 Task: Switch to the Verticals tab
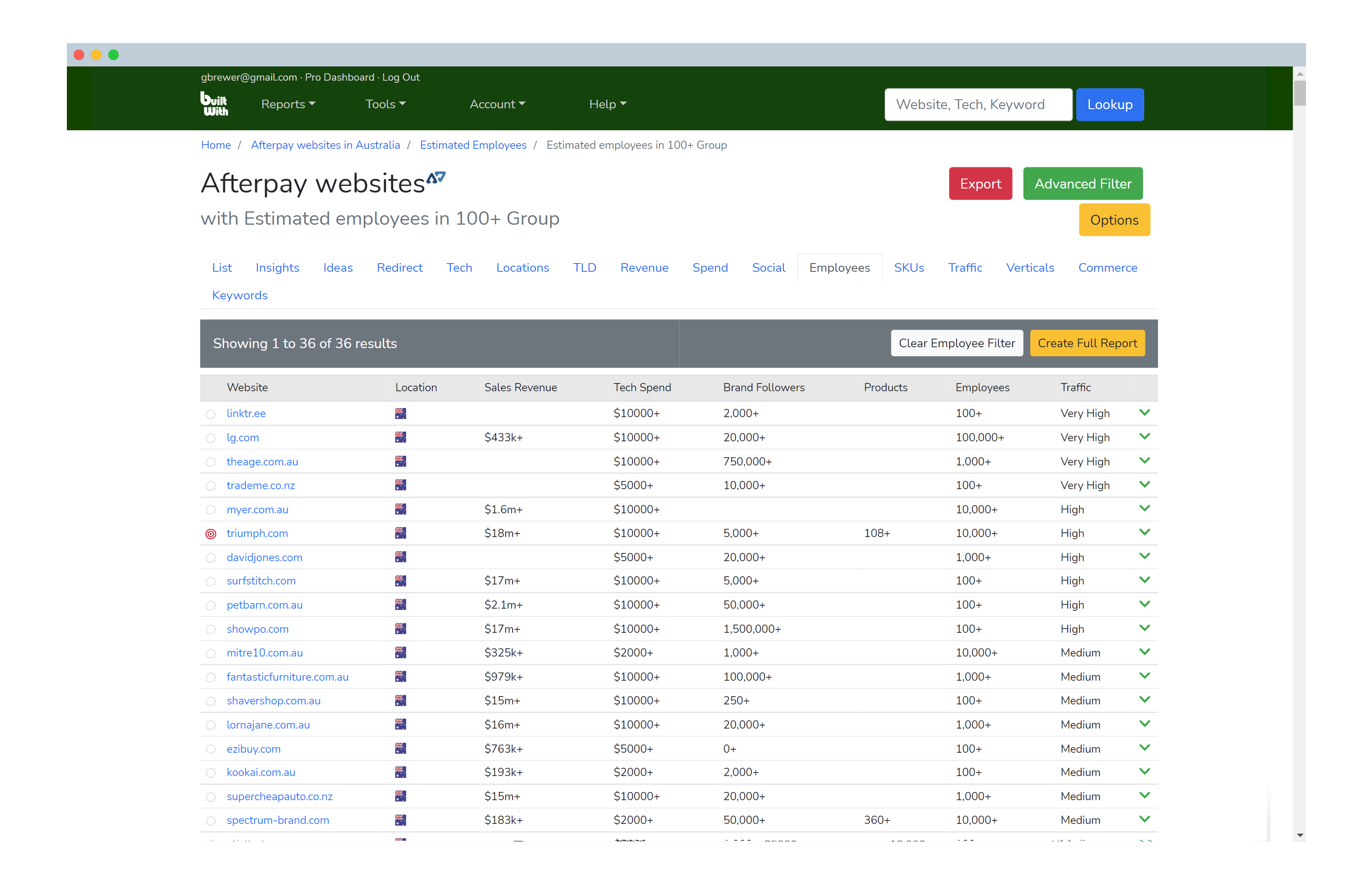1030,267
